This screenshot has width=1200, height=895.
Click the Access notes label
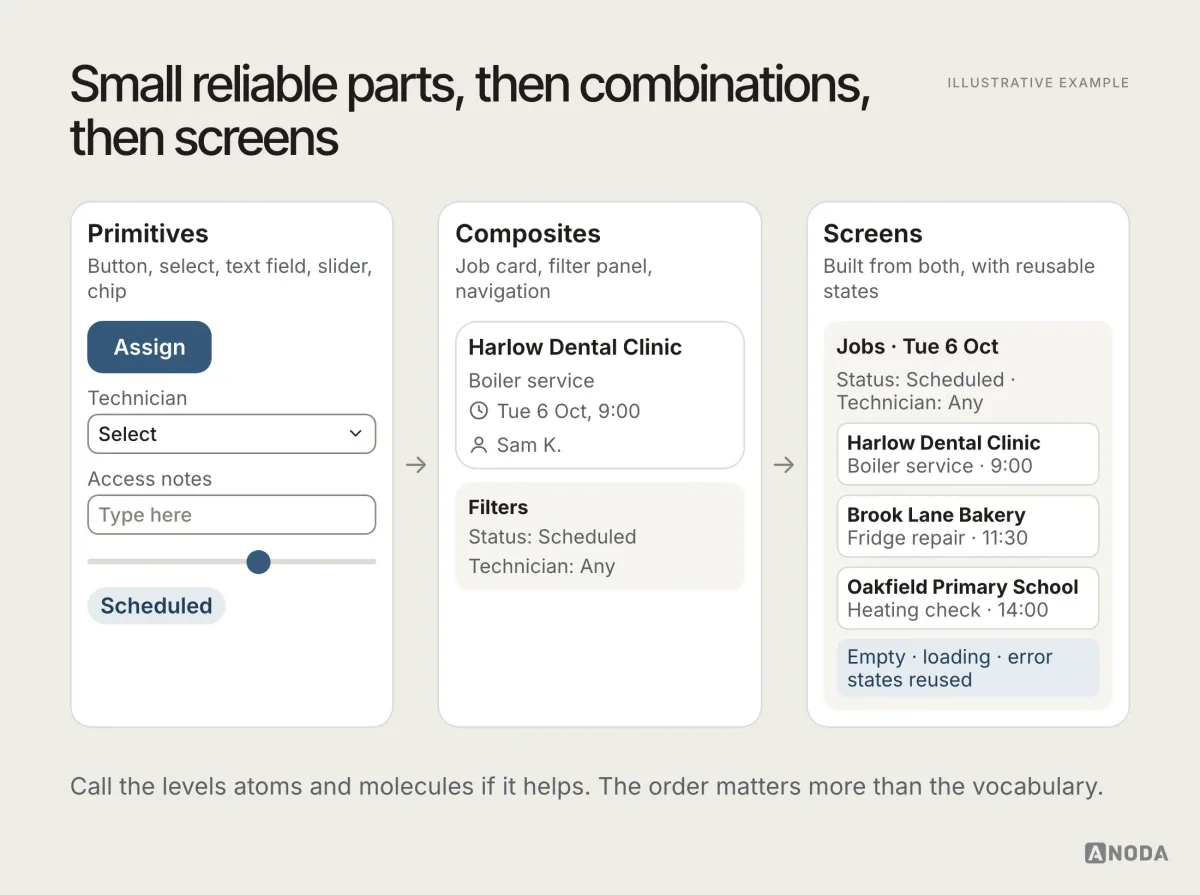(150, 479)
